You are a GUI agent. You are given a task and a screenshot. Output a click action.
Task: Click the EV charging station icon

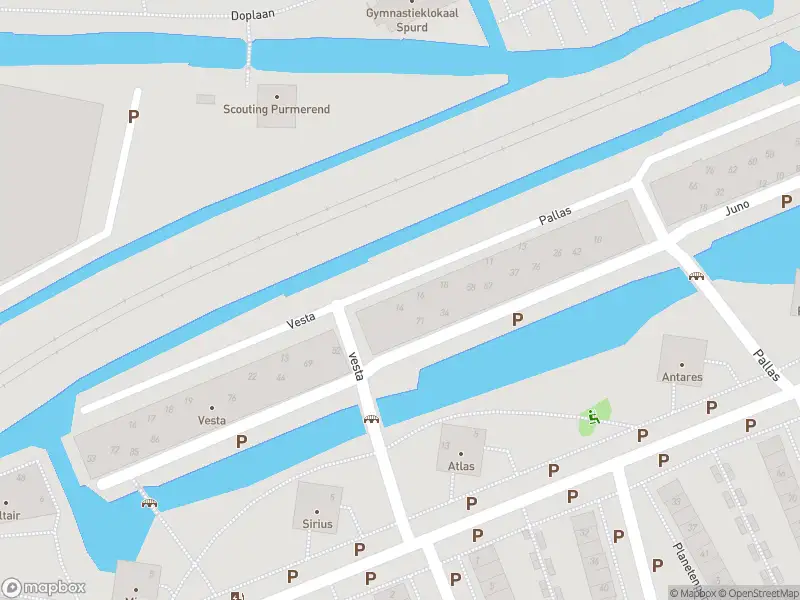coord(237,595)
